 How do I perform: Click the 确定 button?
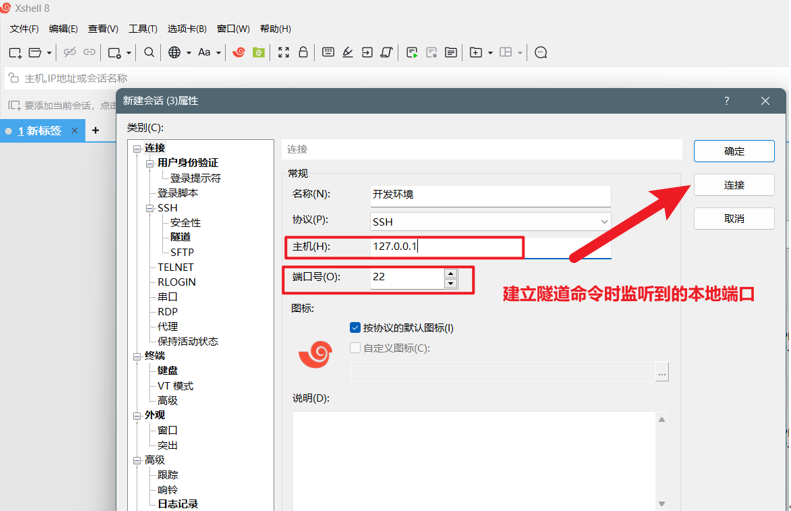734,151
